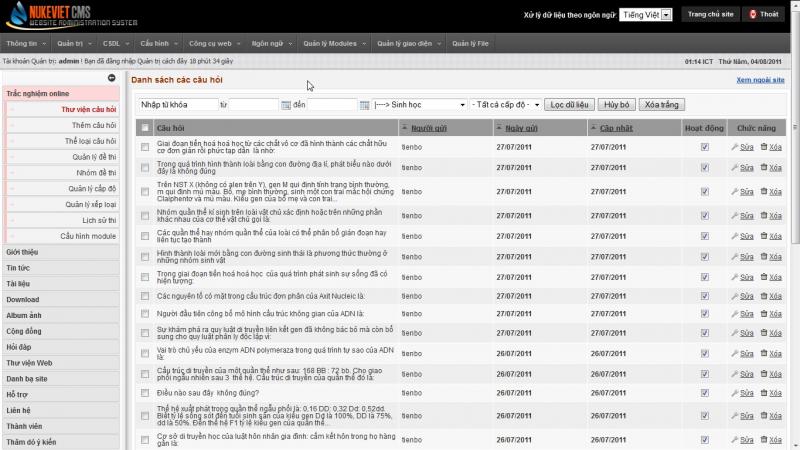
Task: Click the 'Nhập từ khóa' keyword field
Action: pyautogui.click(x=178, y=105)
